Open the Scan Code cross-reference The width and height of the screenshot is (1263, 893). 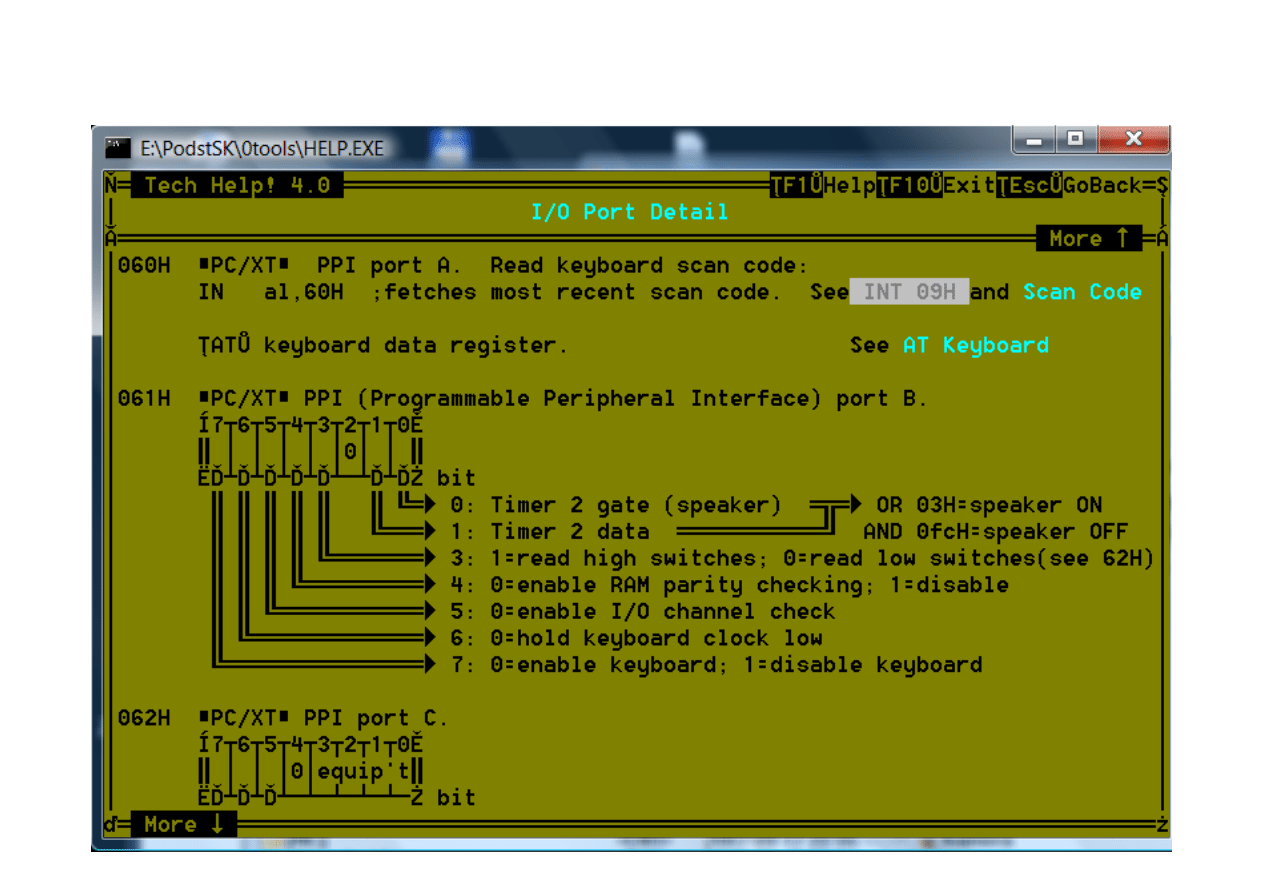click(1081, 292)
